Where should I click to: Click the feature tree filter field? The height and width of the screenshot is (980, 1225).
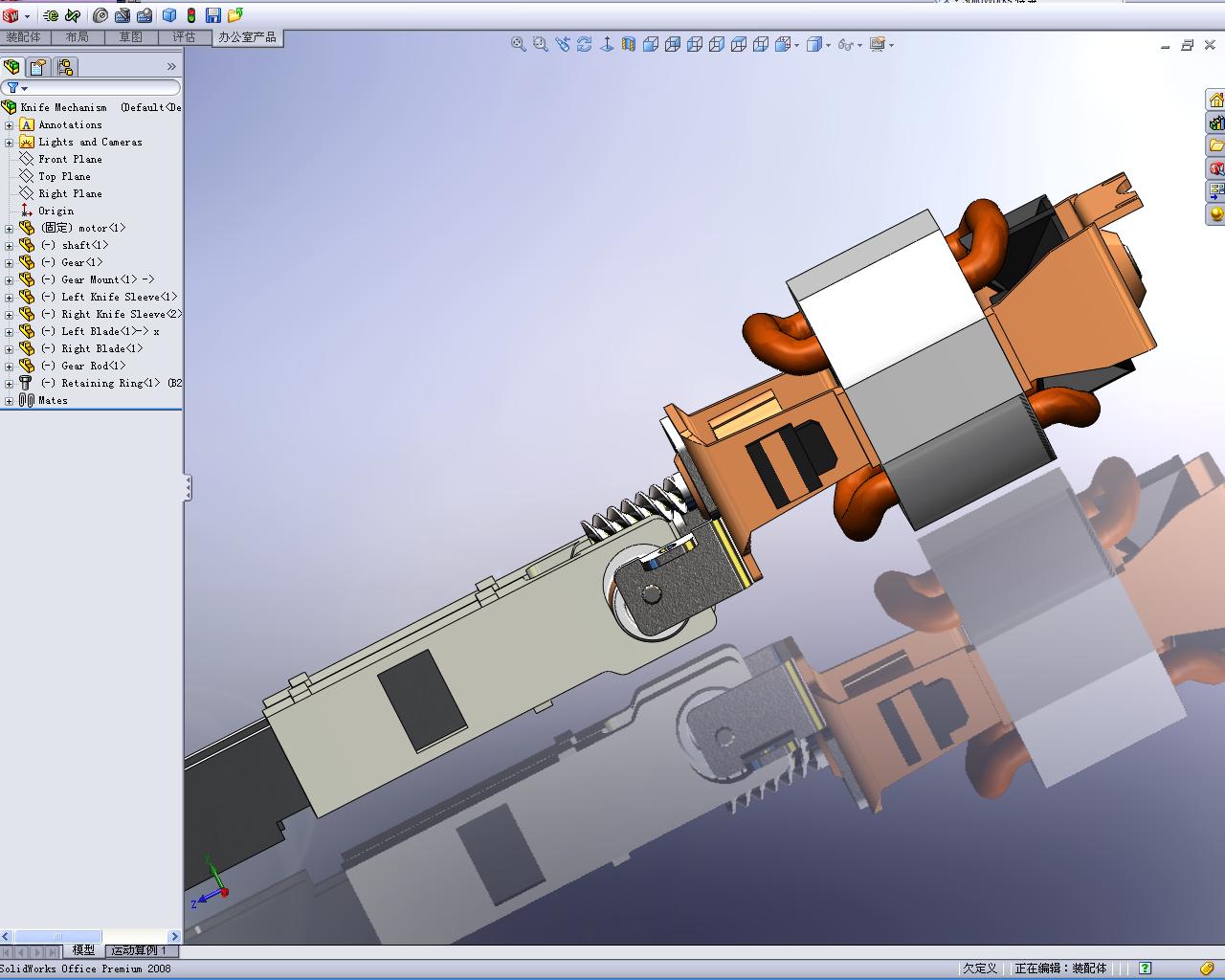tap(91, 88)
